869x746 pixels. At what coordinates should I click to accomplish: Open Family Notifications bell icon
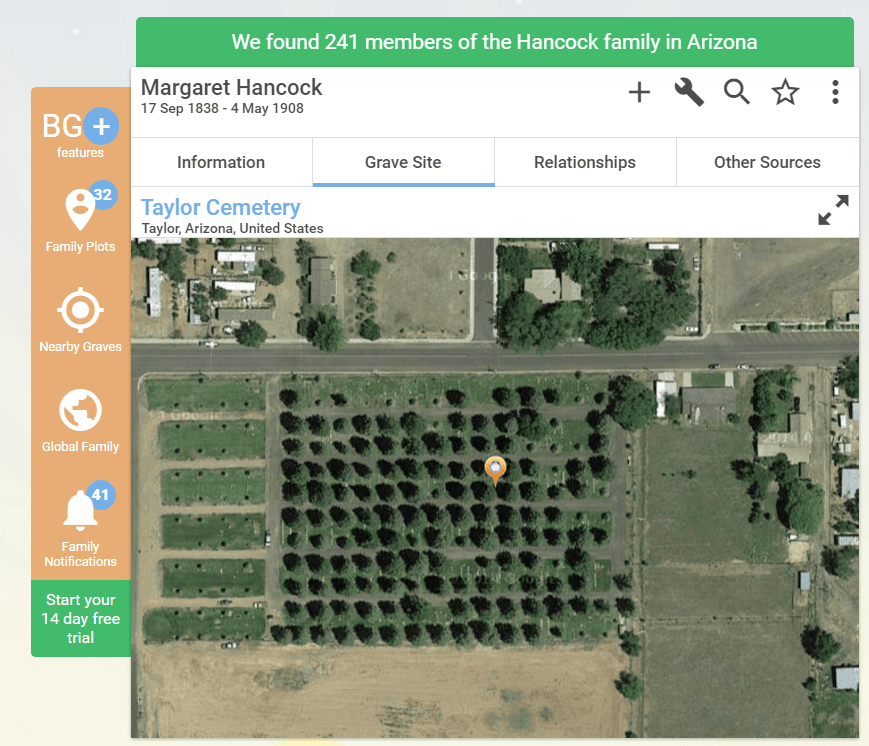[x=80, y=510]
